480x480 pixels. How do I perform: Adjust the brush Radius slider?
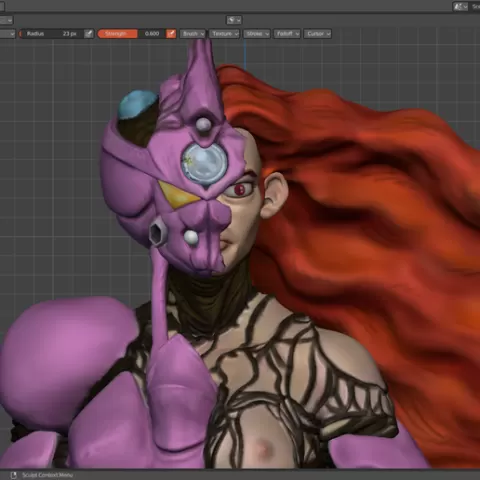point(51,34)
